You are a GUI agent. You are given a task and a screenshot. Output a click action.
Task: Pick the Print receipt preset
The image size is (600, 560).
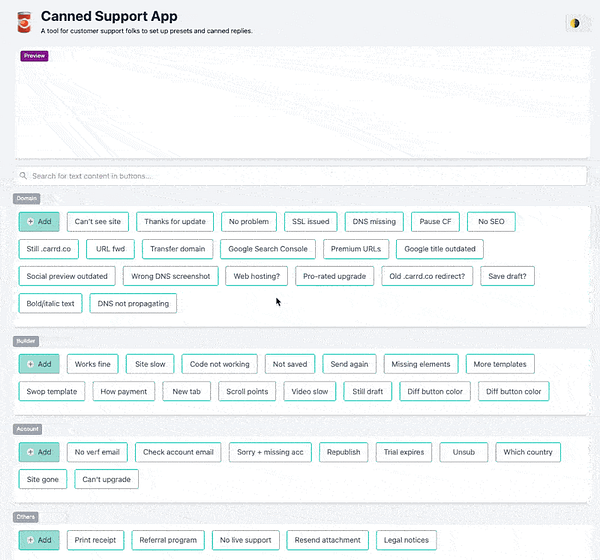pyautogui.click(x=95, y=540)
